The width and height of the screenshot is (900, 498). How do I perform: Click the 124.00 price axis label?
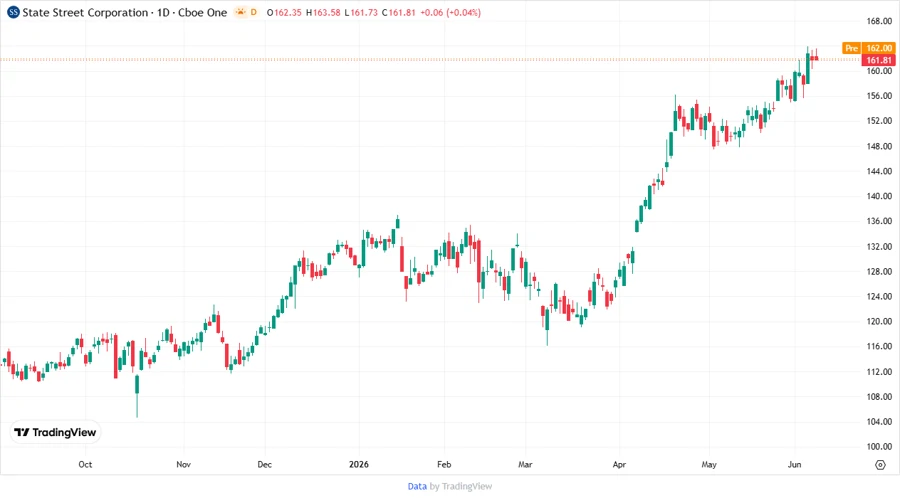click(879, 297)
